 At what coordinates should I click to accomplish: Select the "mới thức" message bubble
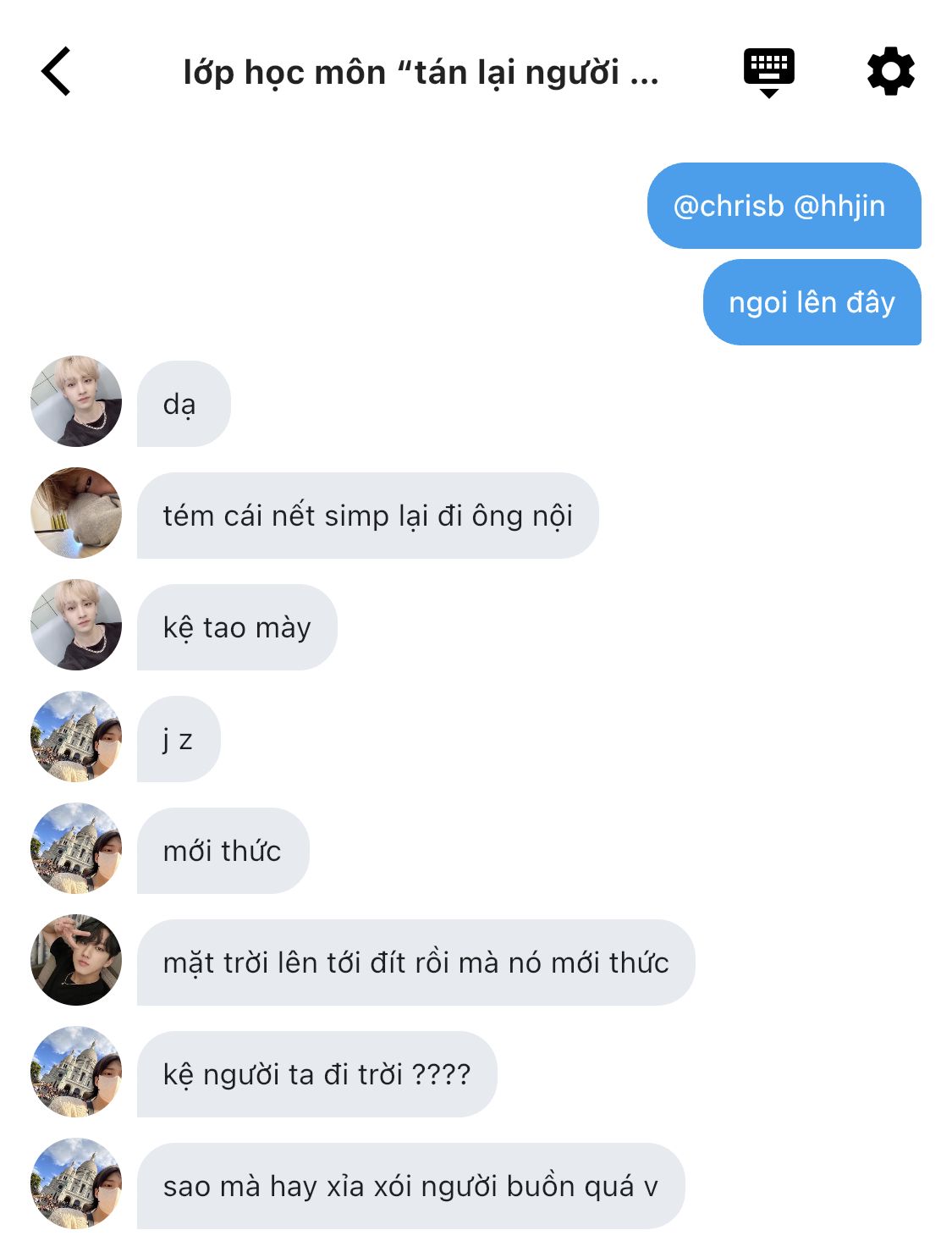223,851
